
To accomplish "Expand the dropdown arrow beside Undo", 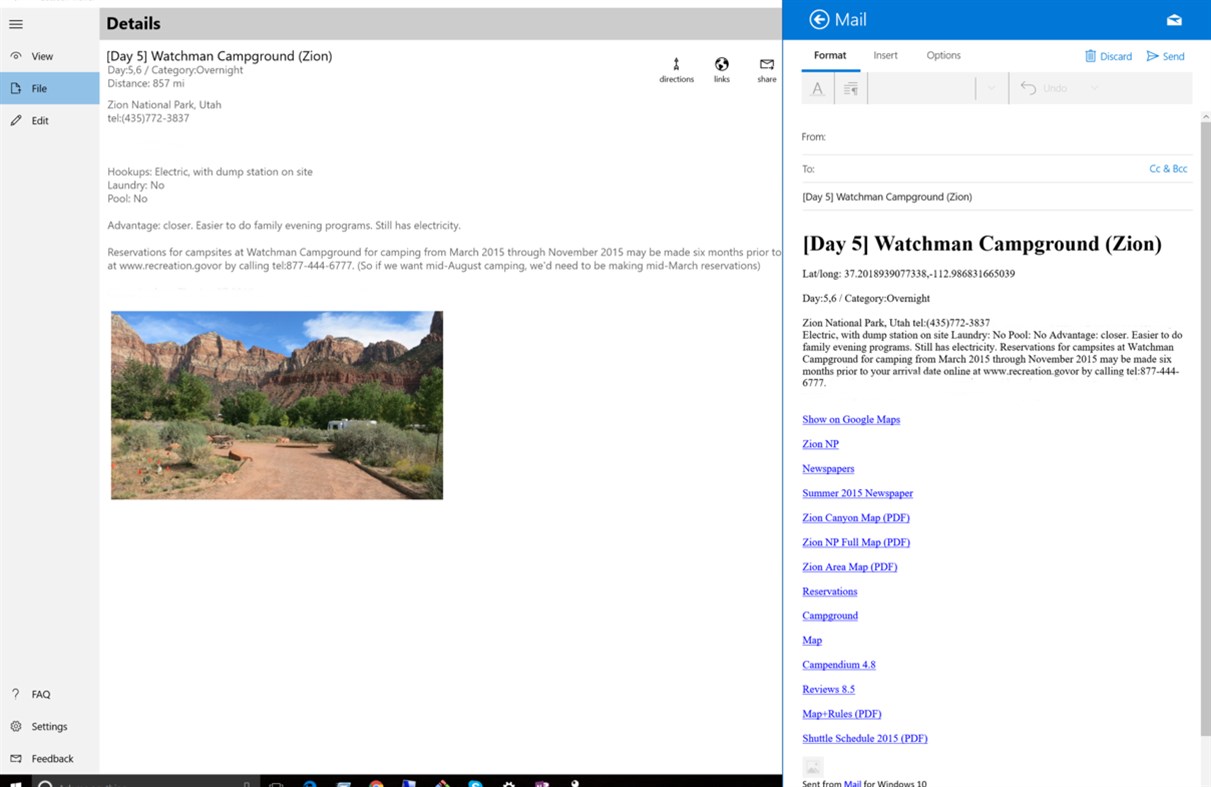I will pyautogui.click(x=1094, y=88).
